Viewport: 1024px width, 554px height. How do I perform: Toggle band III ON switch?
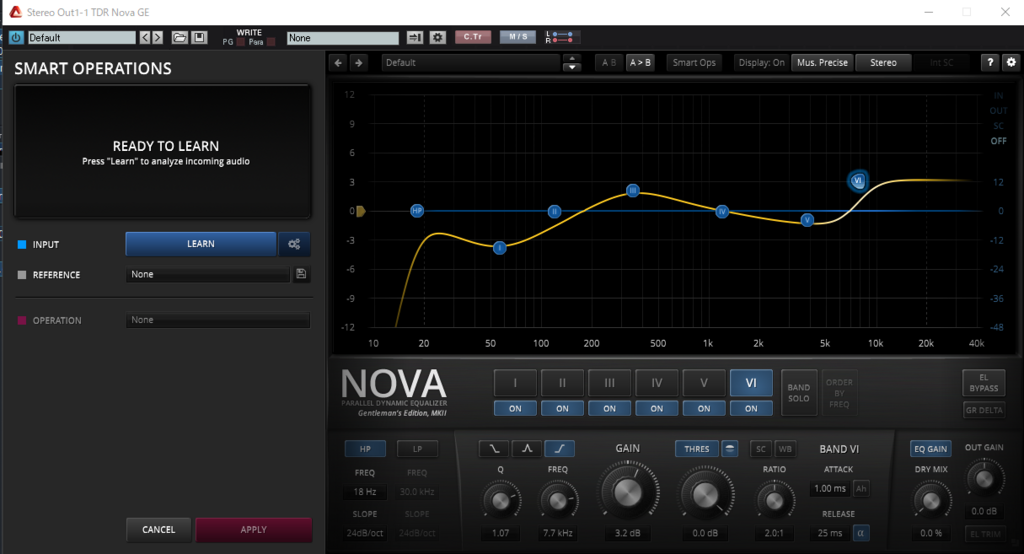point(609,408)
